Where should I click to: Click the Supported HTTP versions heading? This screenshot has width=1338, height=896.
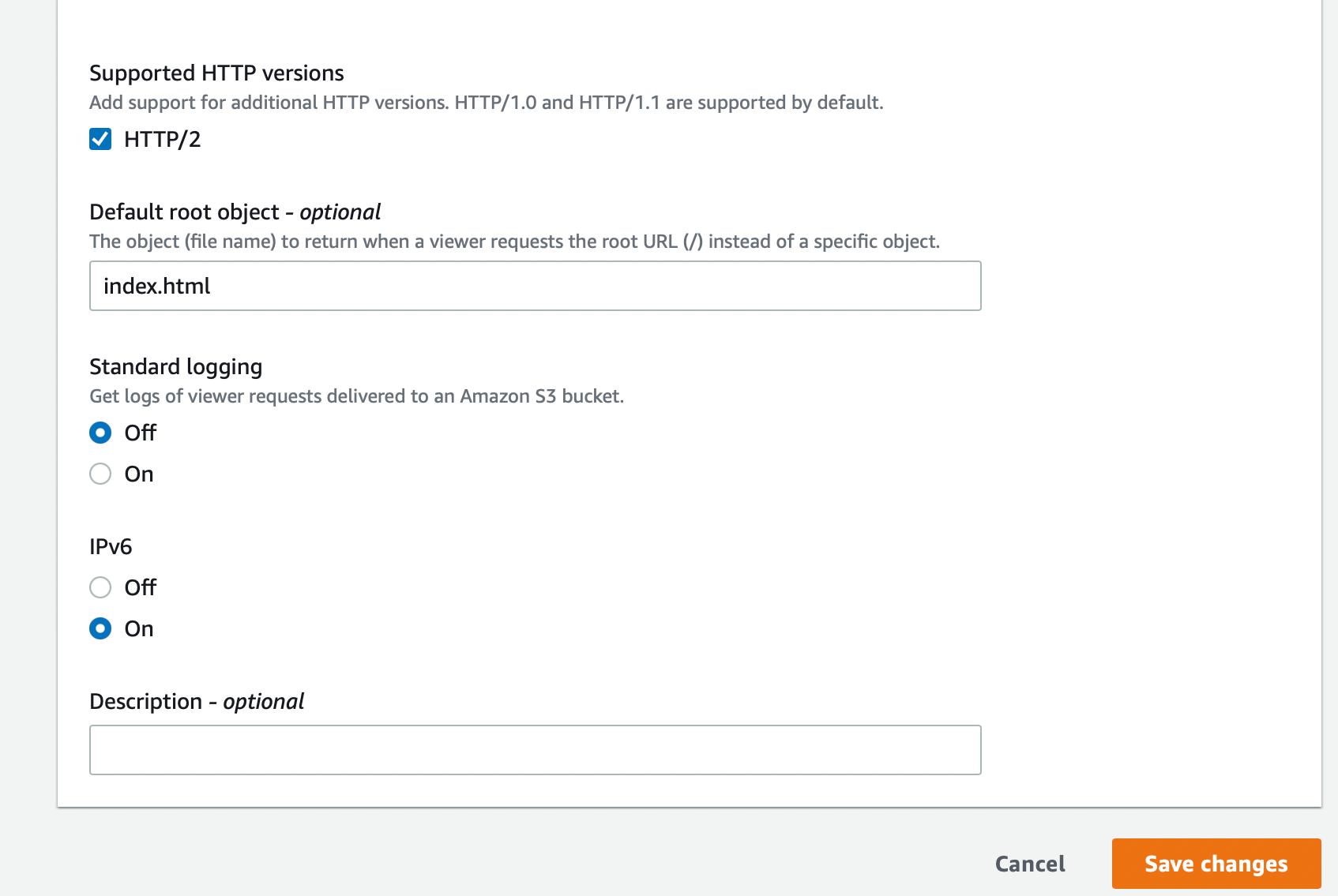coord(216,73)
